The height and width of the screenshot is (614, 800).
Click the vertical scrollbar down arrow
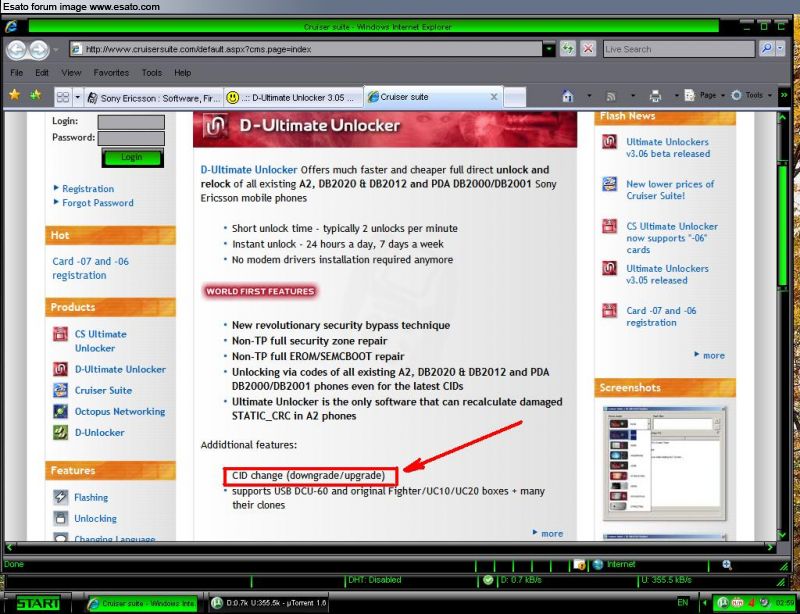[x=783, y=534]
